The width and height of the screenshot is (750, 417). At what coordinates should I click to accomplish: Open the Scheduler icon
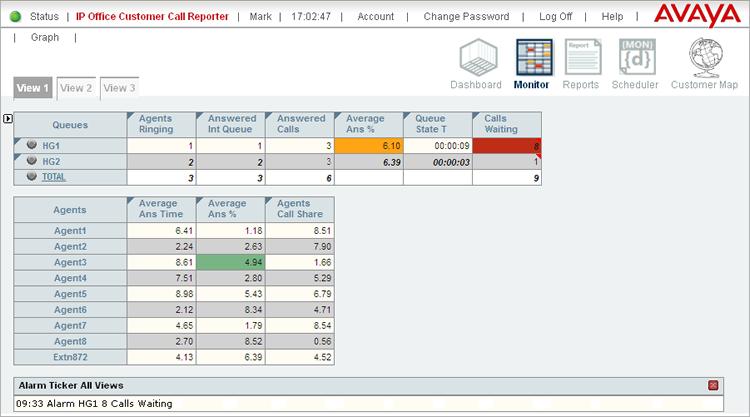(637, 57)
